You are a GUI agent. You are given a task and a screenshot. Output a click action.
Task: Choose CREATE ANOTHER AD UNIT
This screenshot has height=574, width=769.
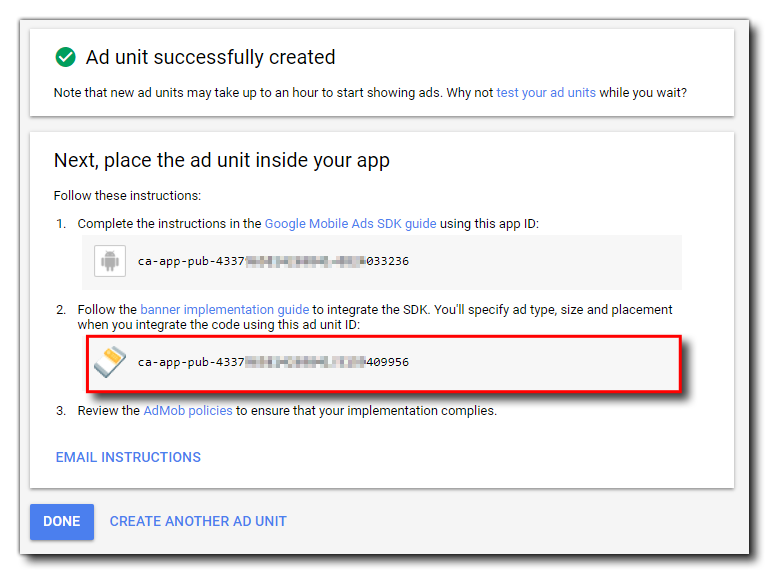[x=198, y=521]
